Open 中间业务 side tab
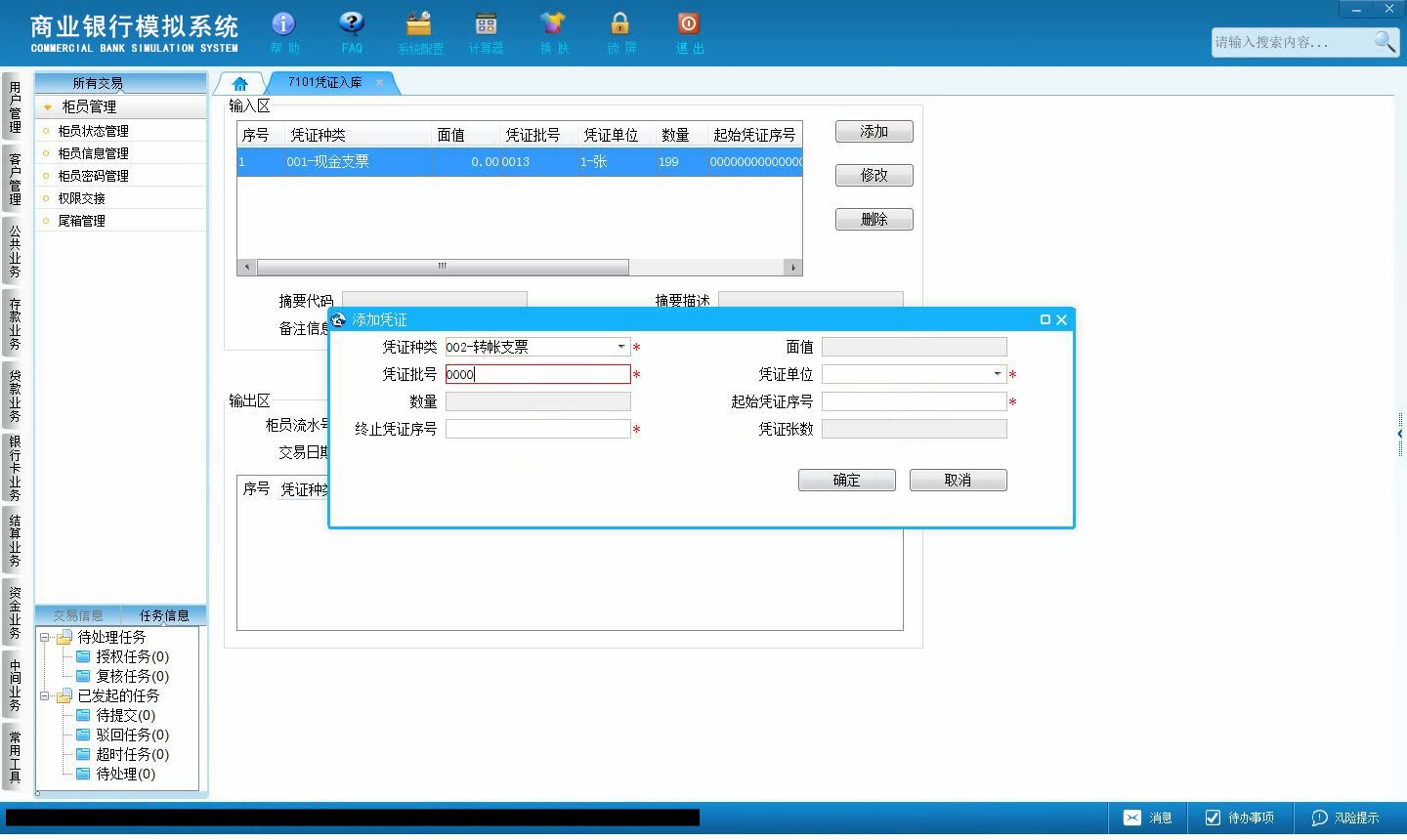1407x840 pixels. click(x=15, y=685)
